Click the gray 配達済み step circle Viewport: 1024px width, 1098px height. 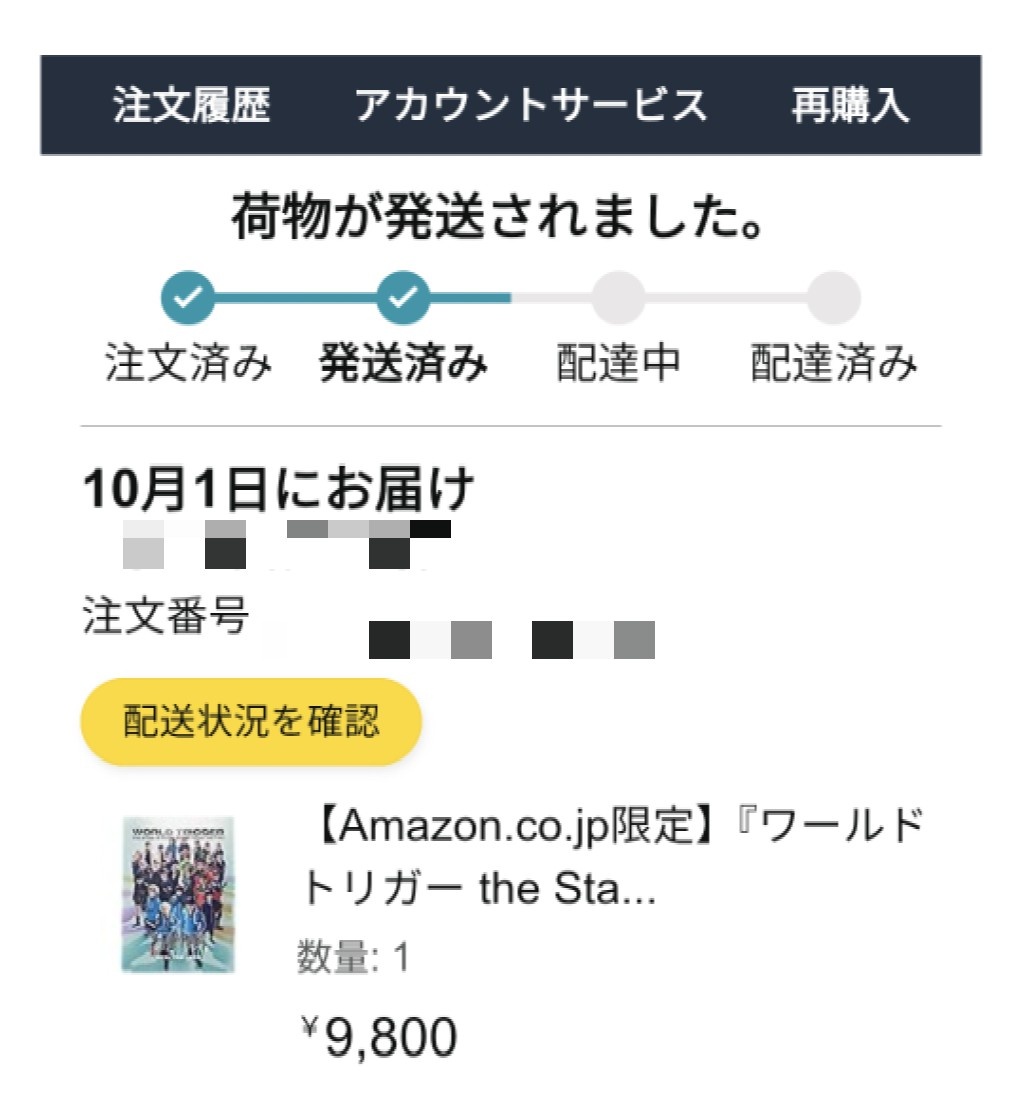coord(834,296)
